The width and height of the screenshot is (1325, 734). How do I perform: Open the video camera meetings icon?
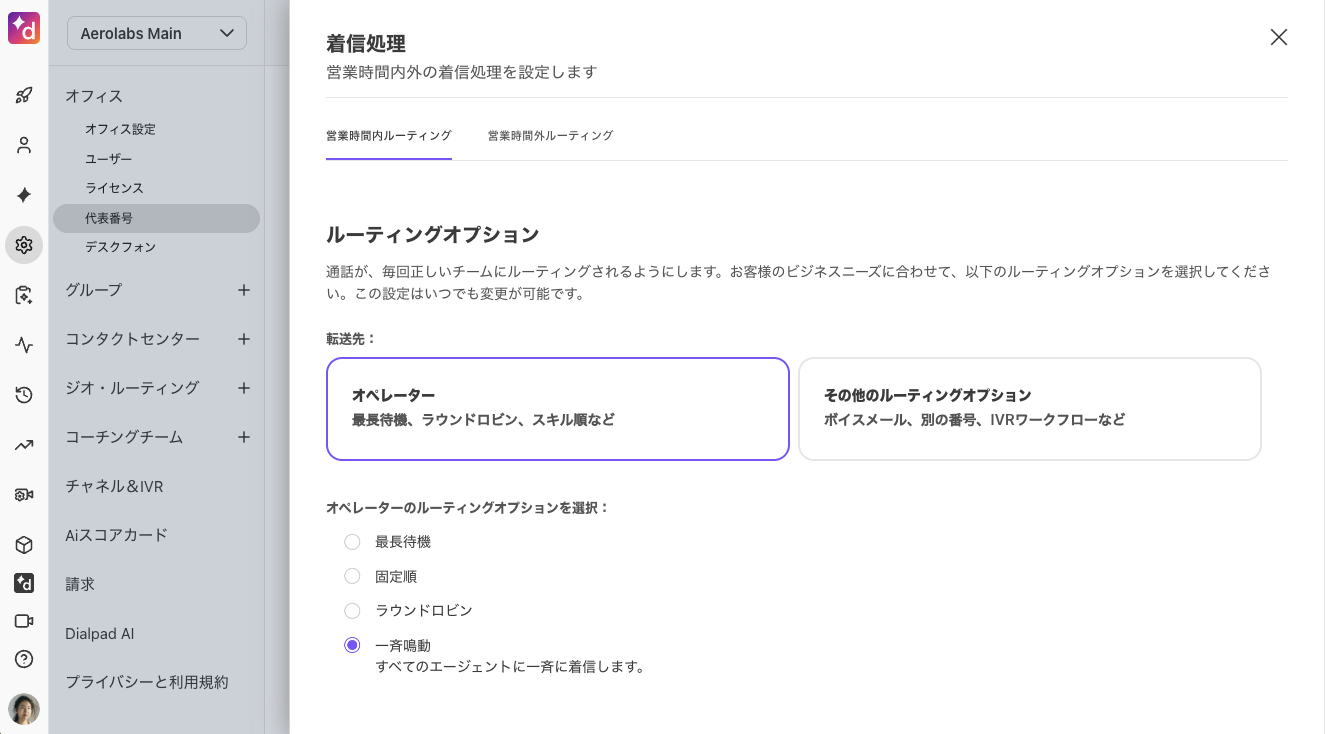(x=24, y=621)
